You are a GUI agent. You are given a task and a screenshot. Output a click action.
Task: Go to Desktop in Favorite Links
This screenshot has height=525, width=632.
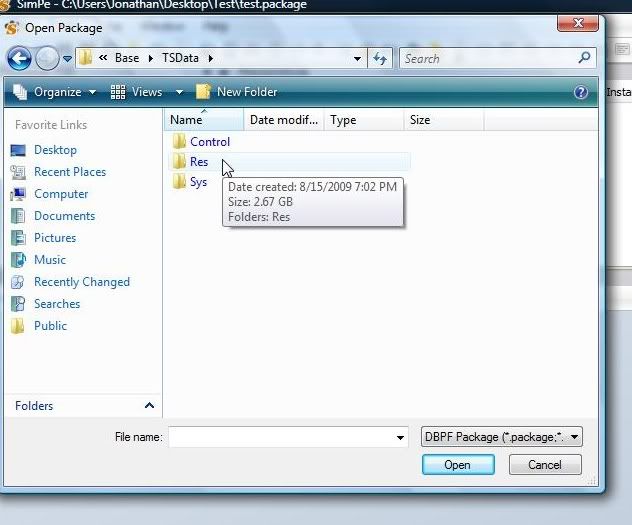55,150
